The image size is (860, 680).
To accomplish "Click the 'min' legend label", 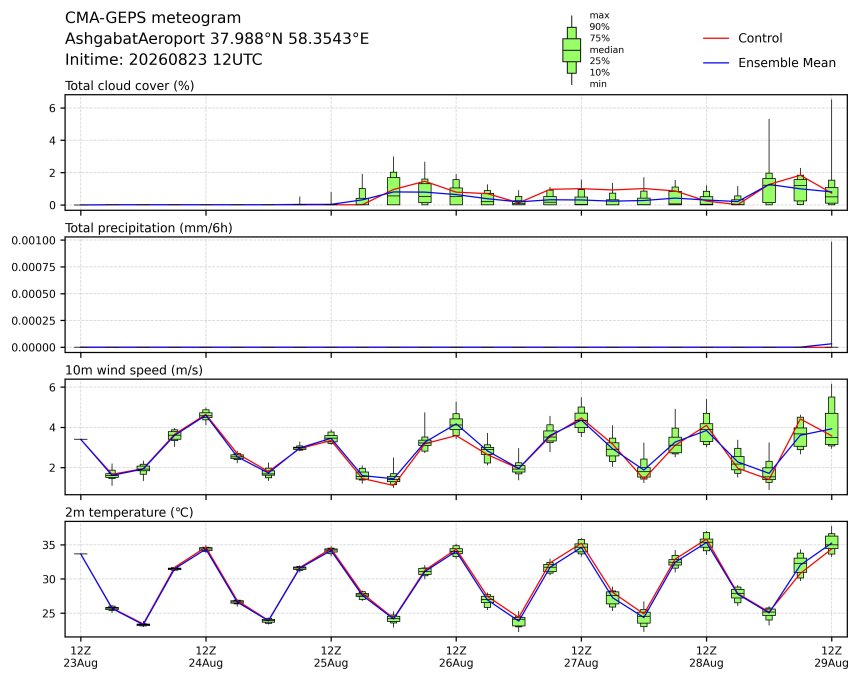I will (x=598, y=84).
